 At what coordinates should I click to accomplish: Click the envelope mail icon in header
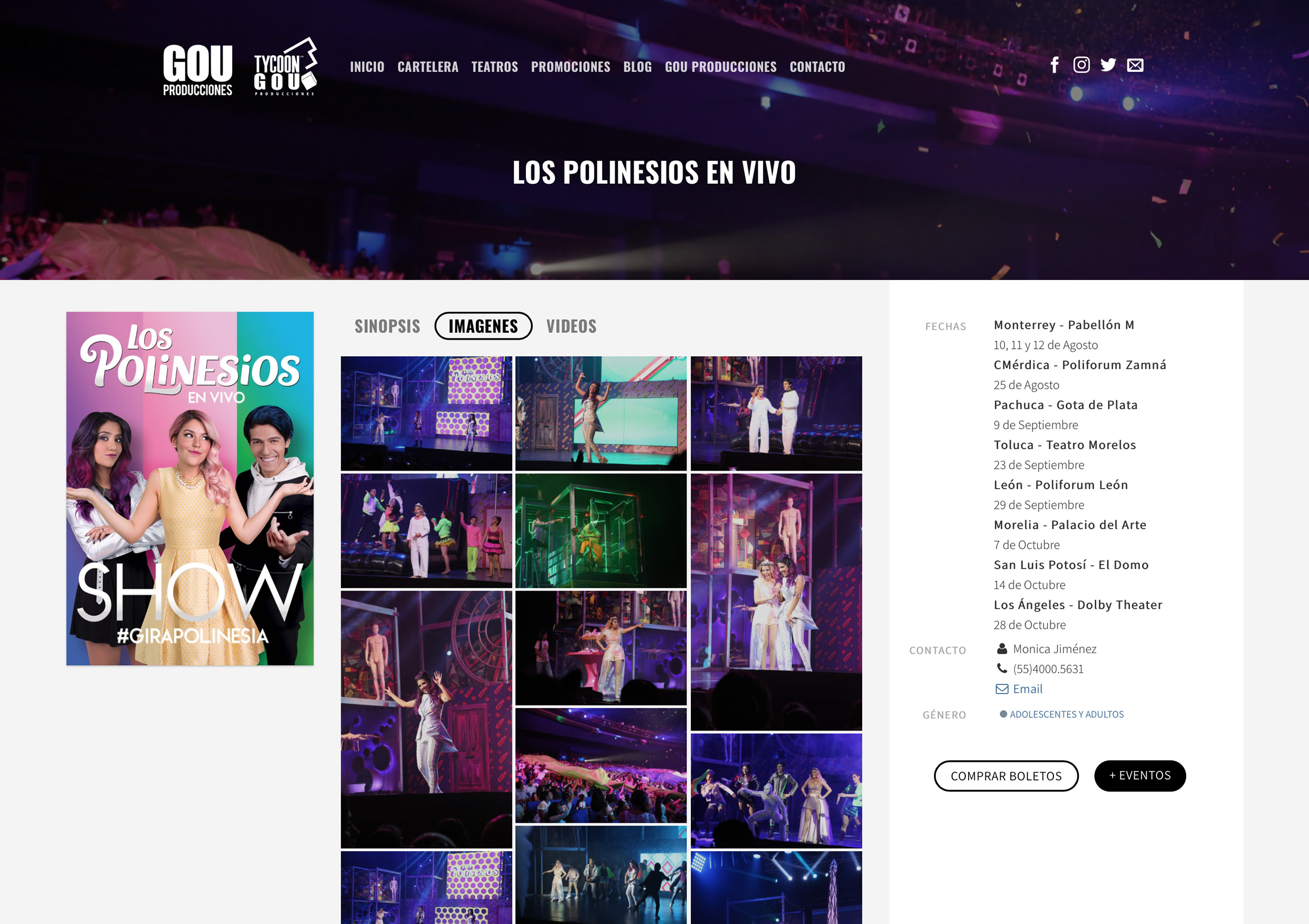(x=1135, y=65)
